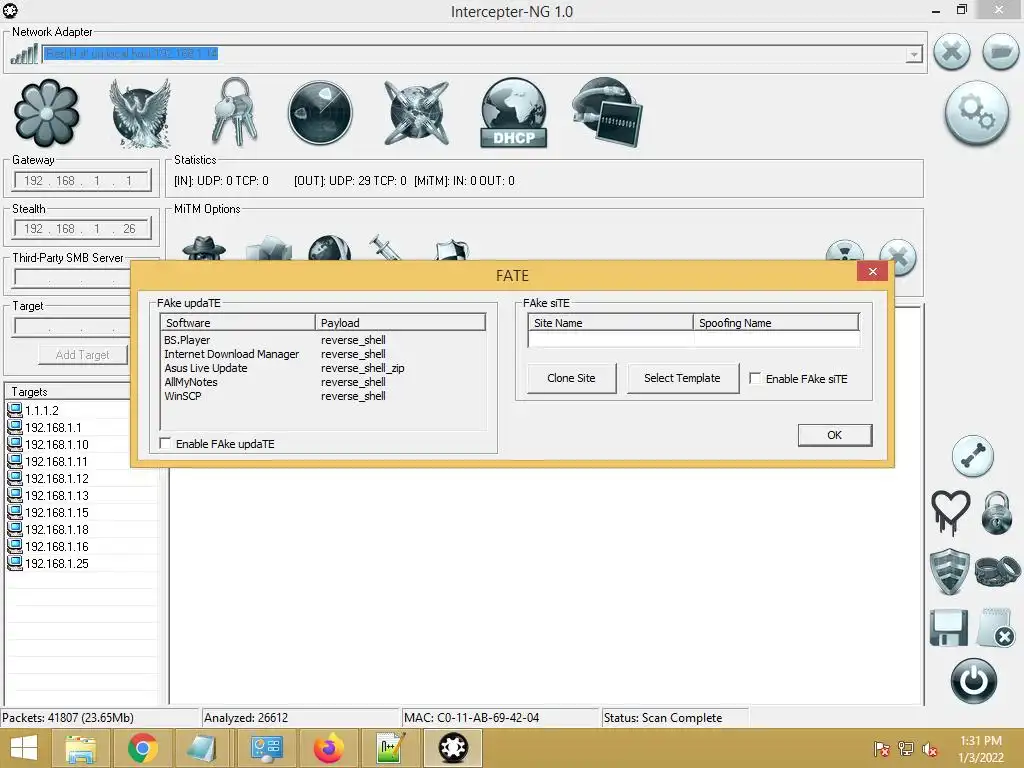
Task: Click the power start/stop button
Action: tap(974, 681)
